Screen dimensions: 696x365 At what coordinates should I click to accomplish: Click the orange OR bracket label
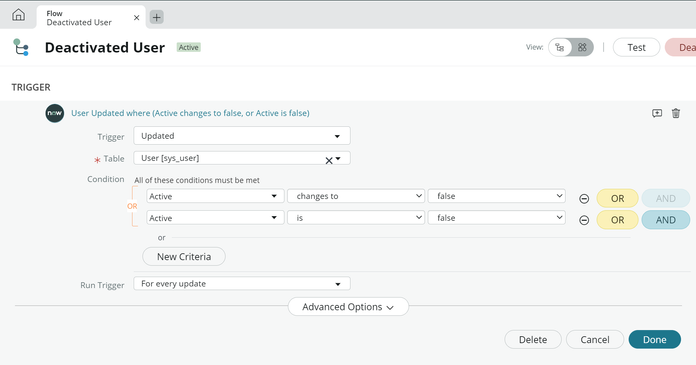point(132,206)
